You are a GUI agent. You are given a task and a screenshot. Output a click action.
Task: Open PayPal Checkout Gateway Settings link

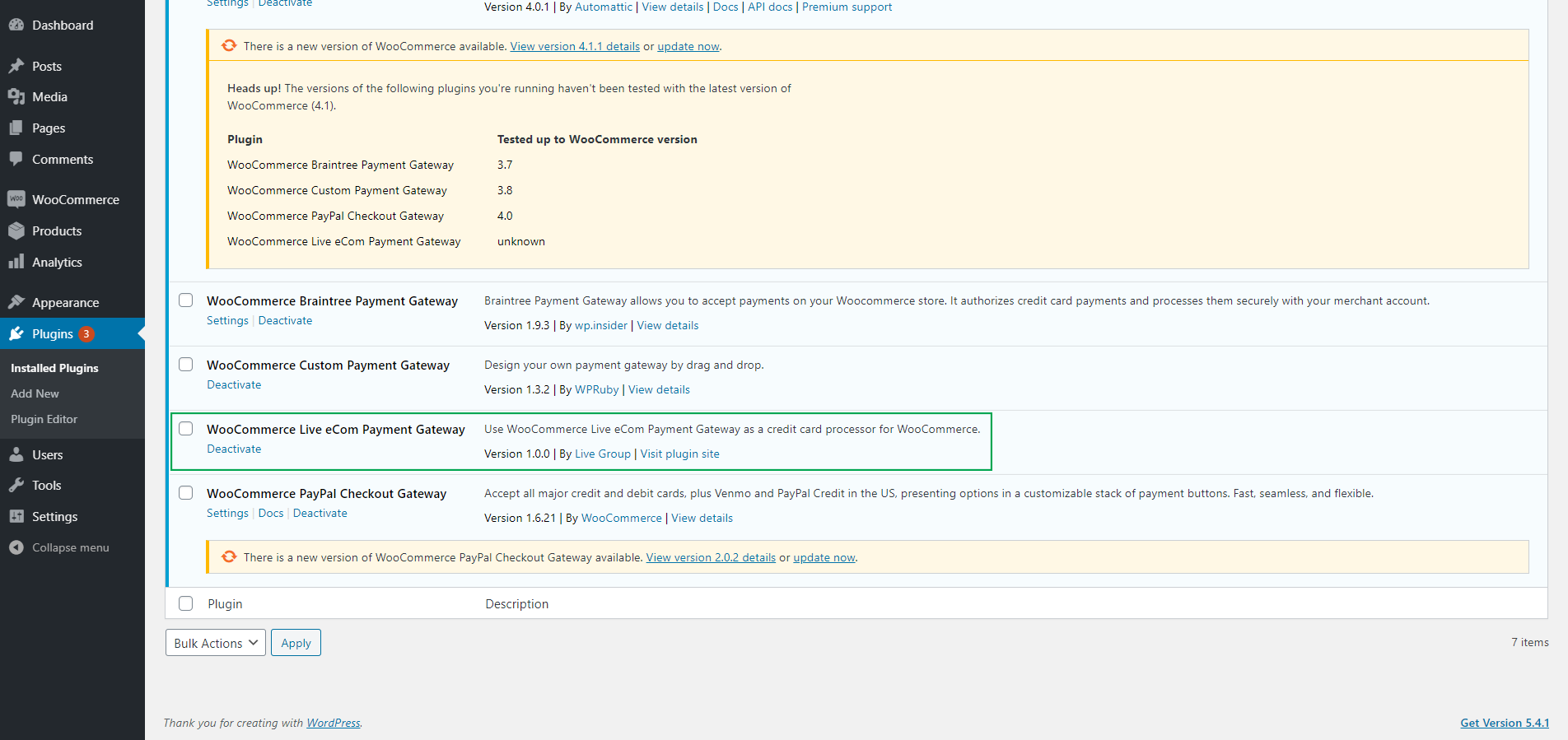point(227,513)
